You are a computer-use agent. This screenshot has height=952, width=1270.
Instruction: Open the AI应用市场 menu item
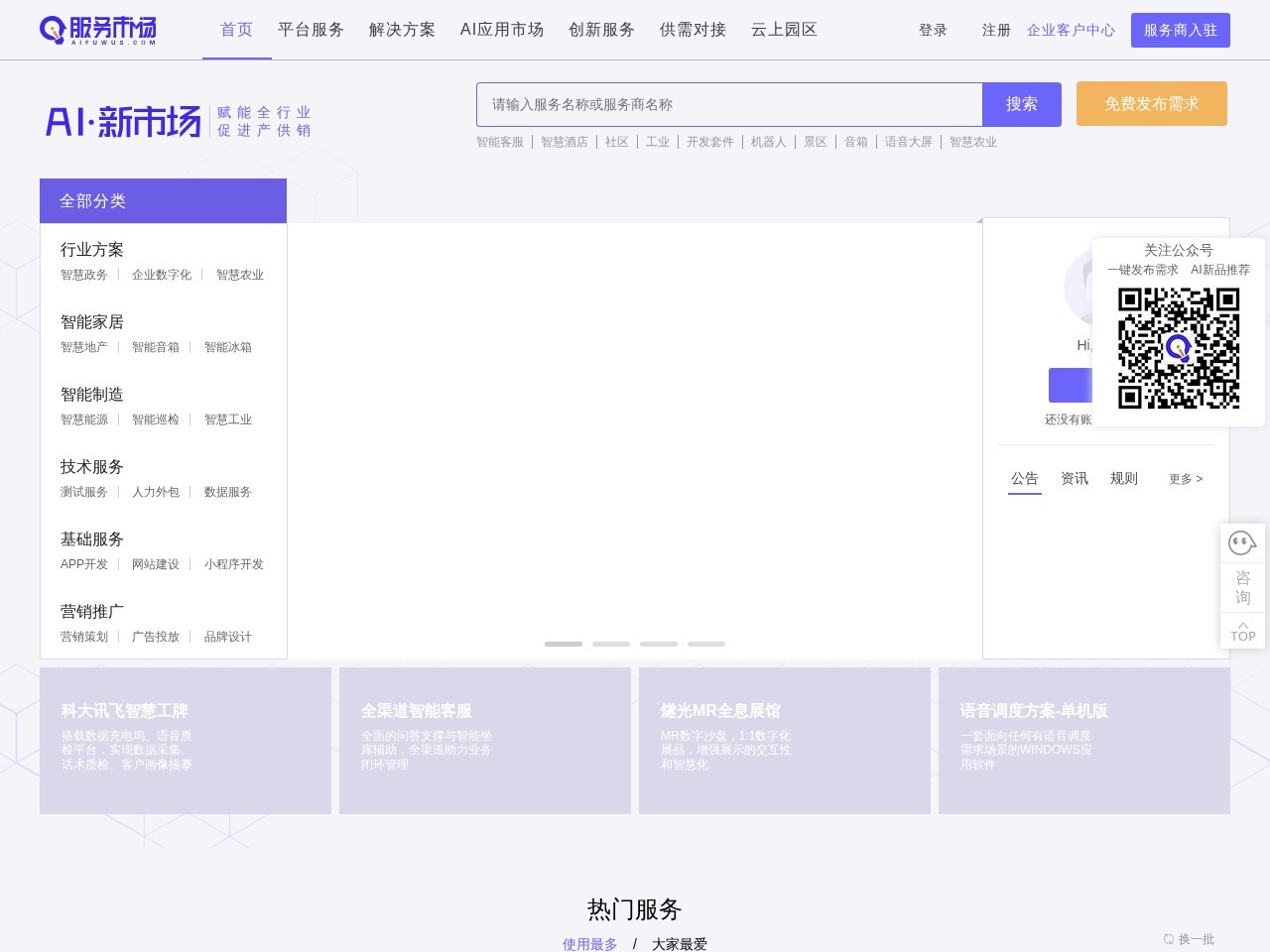click(x=502, y=30)
